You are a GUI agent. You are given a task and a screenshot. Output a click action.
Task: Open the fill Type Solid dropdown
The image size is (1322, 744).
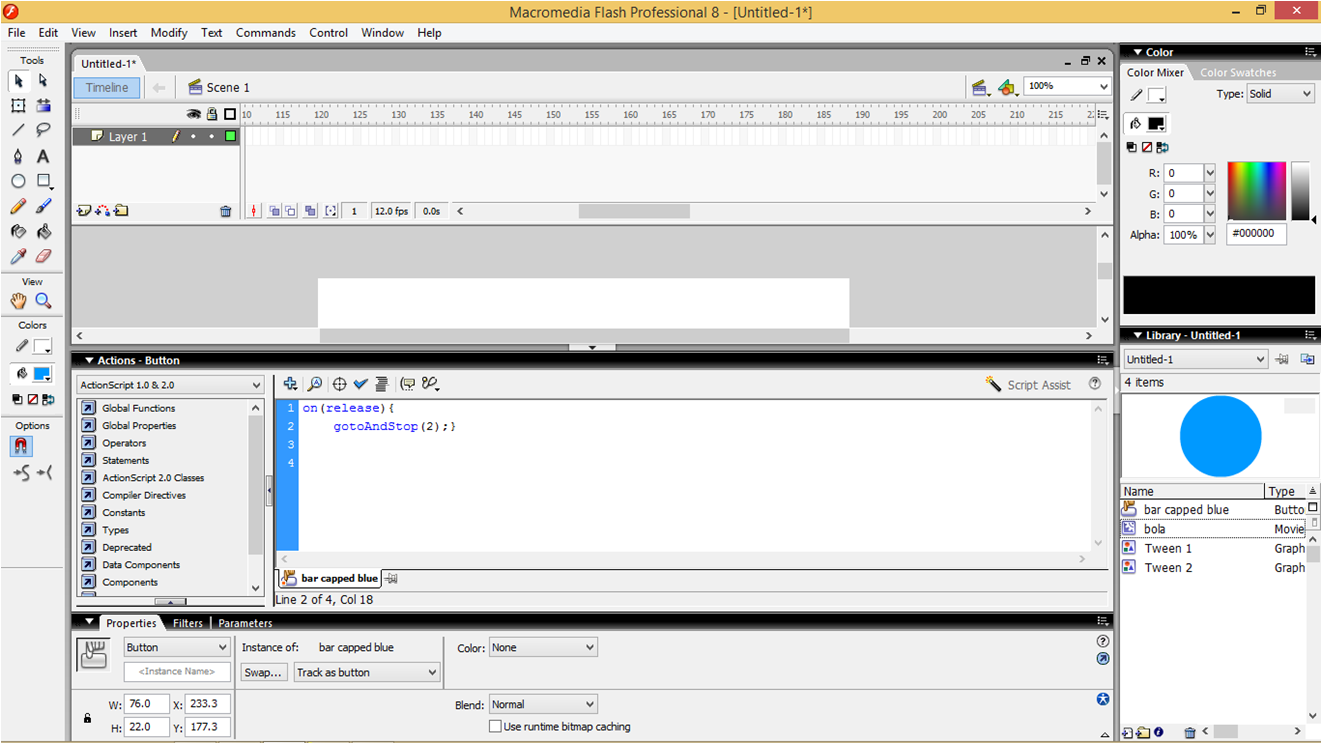coord(1279,94)
